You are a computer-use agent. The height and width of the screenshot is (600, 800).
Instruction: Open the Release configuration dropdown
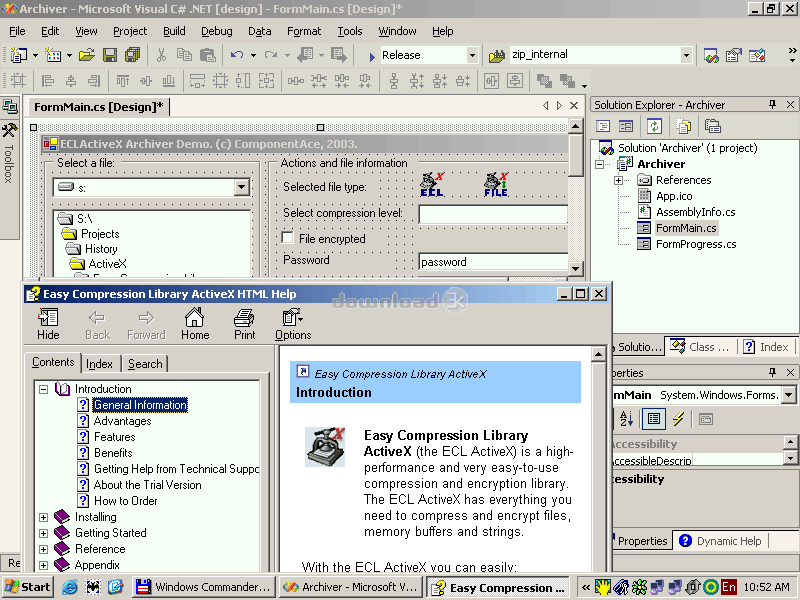pos(472,55)
